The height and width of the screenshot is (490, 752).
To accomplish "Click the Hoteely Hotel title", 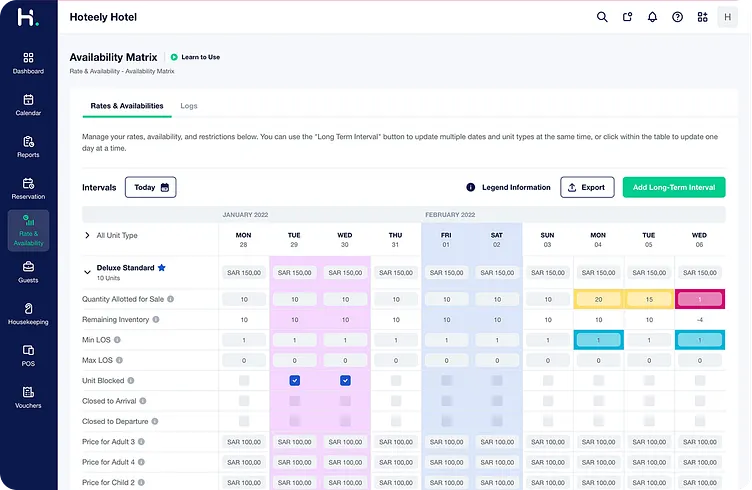I will click(x=103, y=17).
